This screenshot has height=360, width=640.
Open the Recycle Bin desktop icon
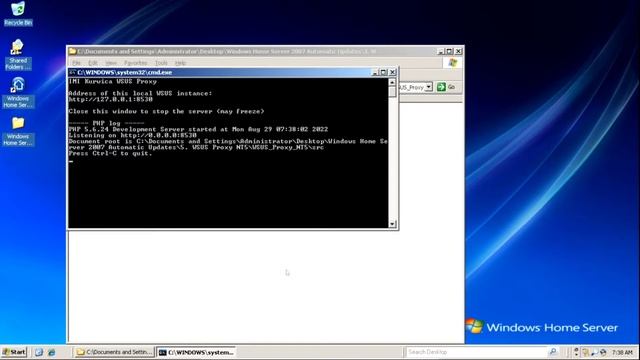point(18,13)
